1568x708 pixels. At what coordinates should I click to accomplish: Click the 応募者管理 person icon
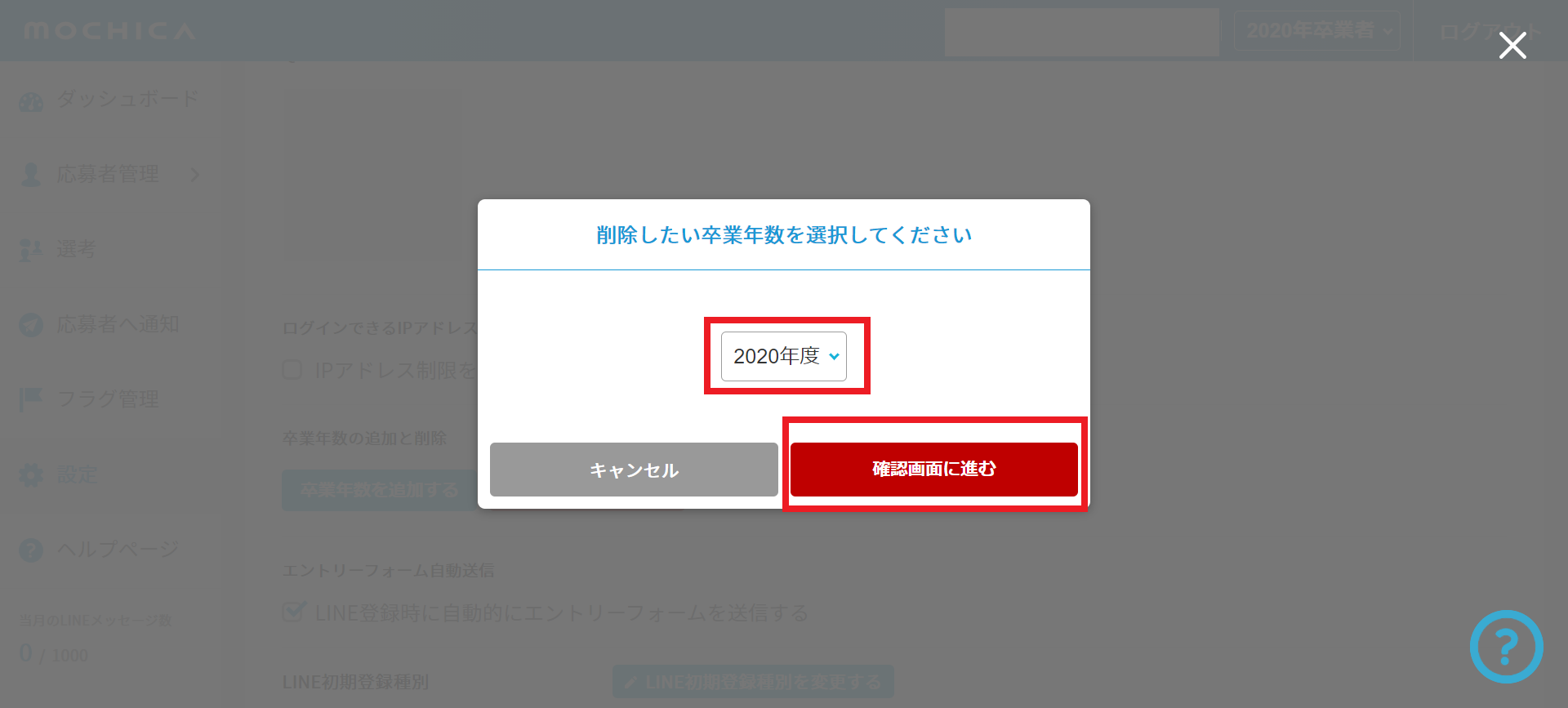coord(31,175)
